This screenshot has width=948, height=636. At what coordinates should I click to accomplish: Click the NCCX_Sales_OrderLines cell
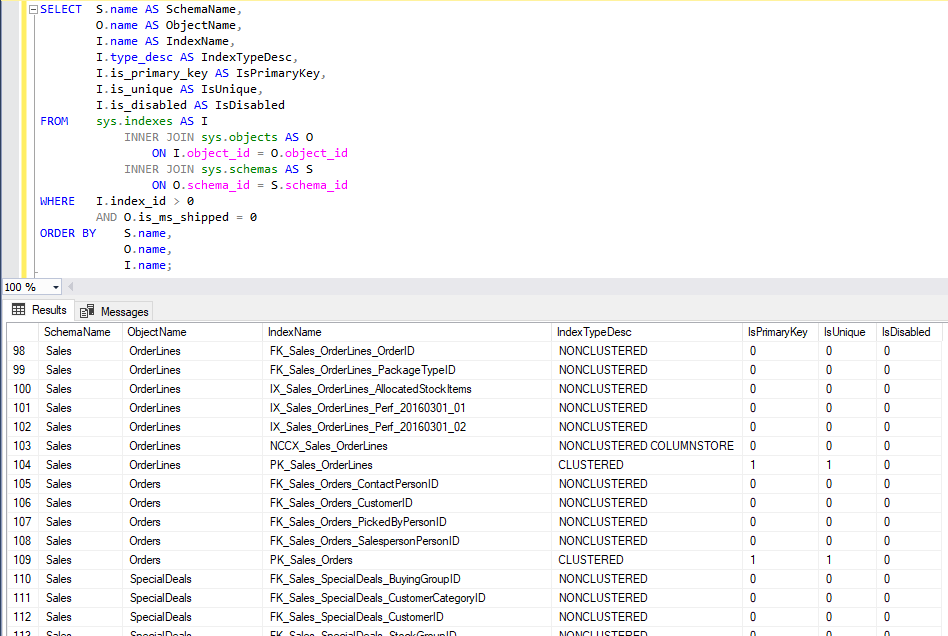(328, 446)
